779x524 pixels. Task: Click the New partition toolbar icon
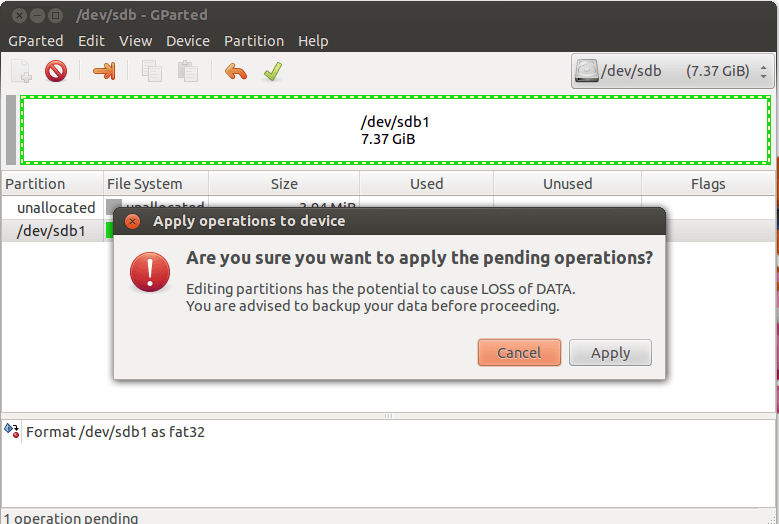coord(21,71)
